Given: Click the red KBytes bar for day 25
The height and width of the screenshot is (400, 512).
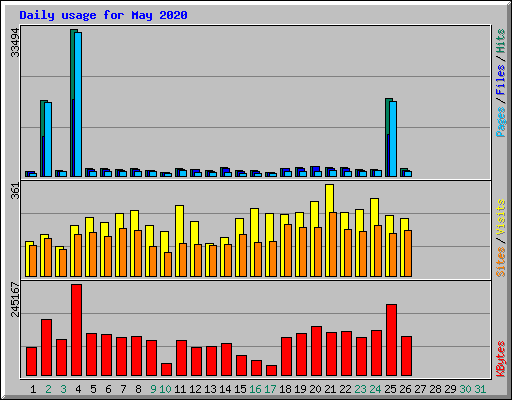Looking at the screenshot, I should point(391,340).
